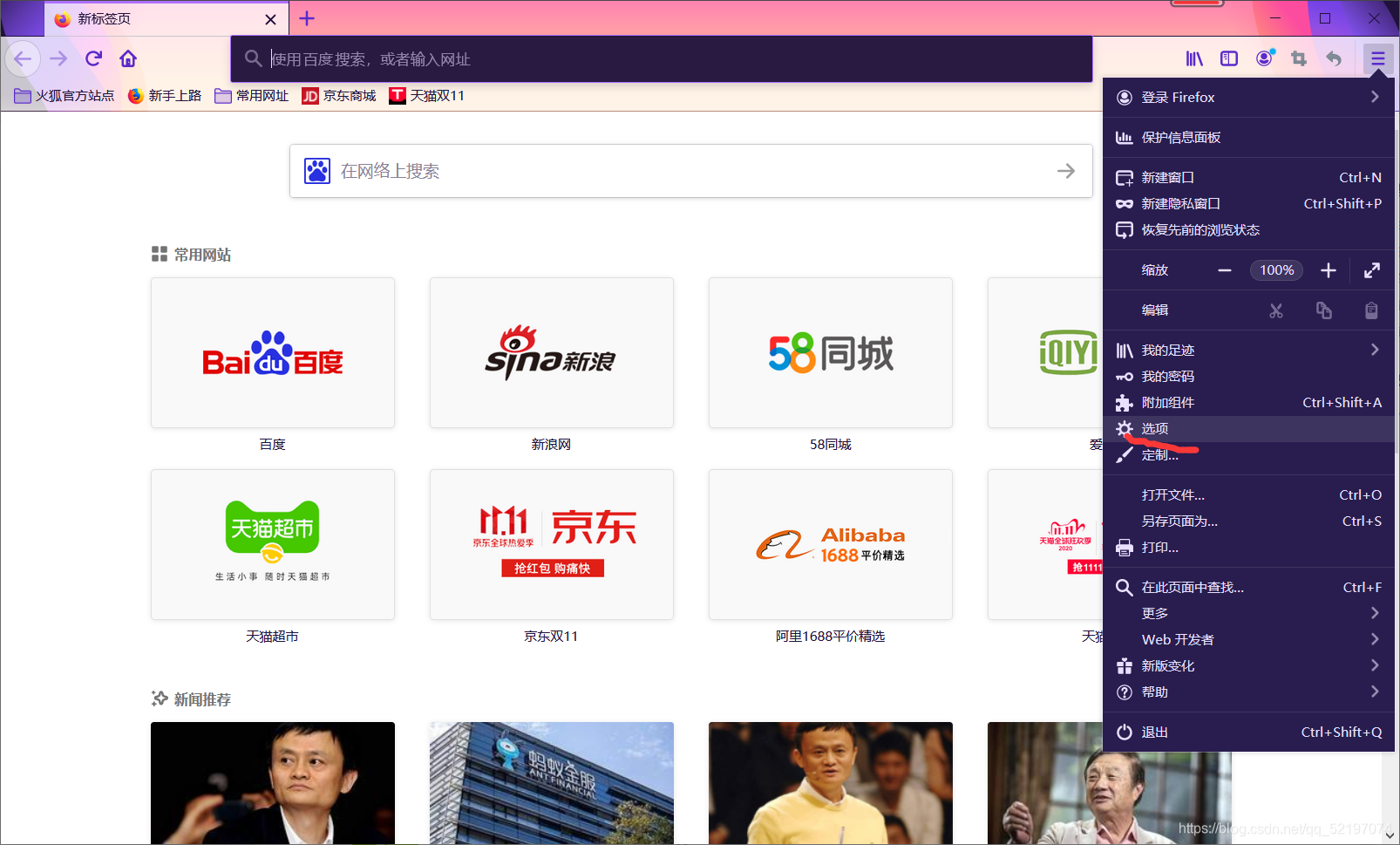The height and width of the screenshot is (845, 1400).
Task: Select 打开文件... menu item
Action: 1248,495
